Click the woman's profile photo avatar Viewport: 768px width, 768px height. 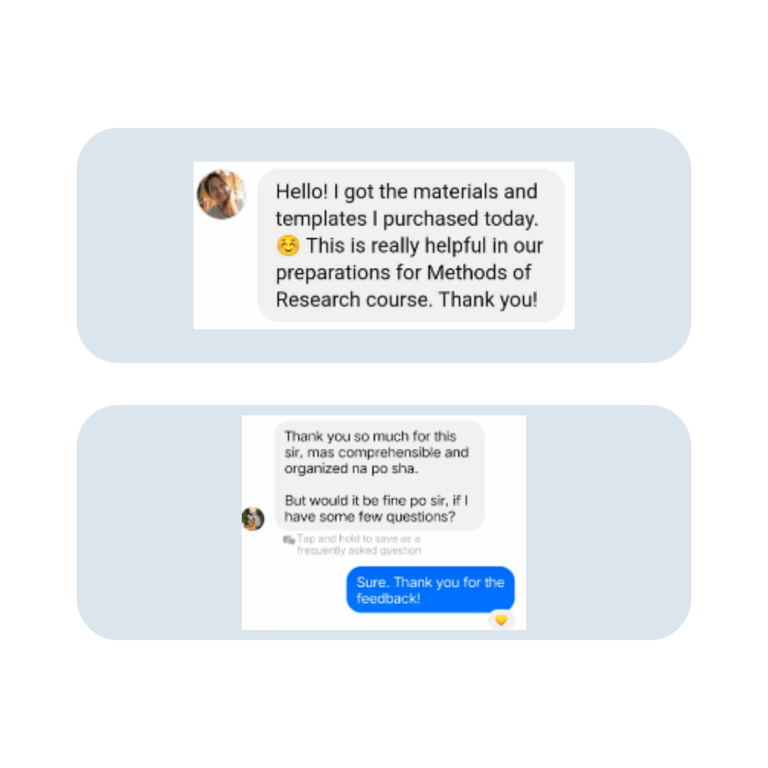[221, 194]
